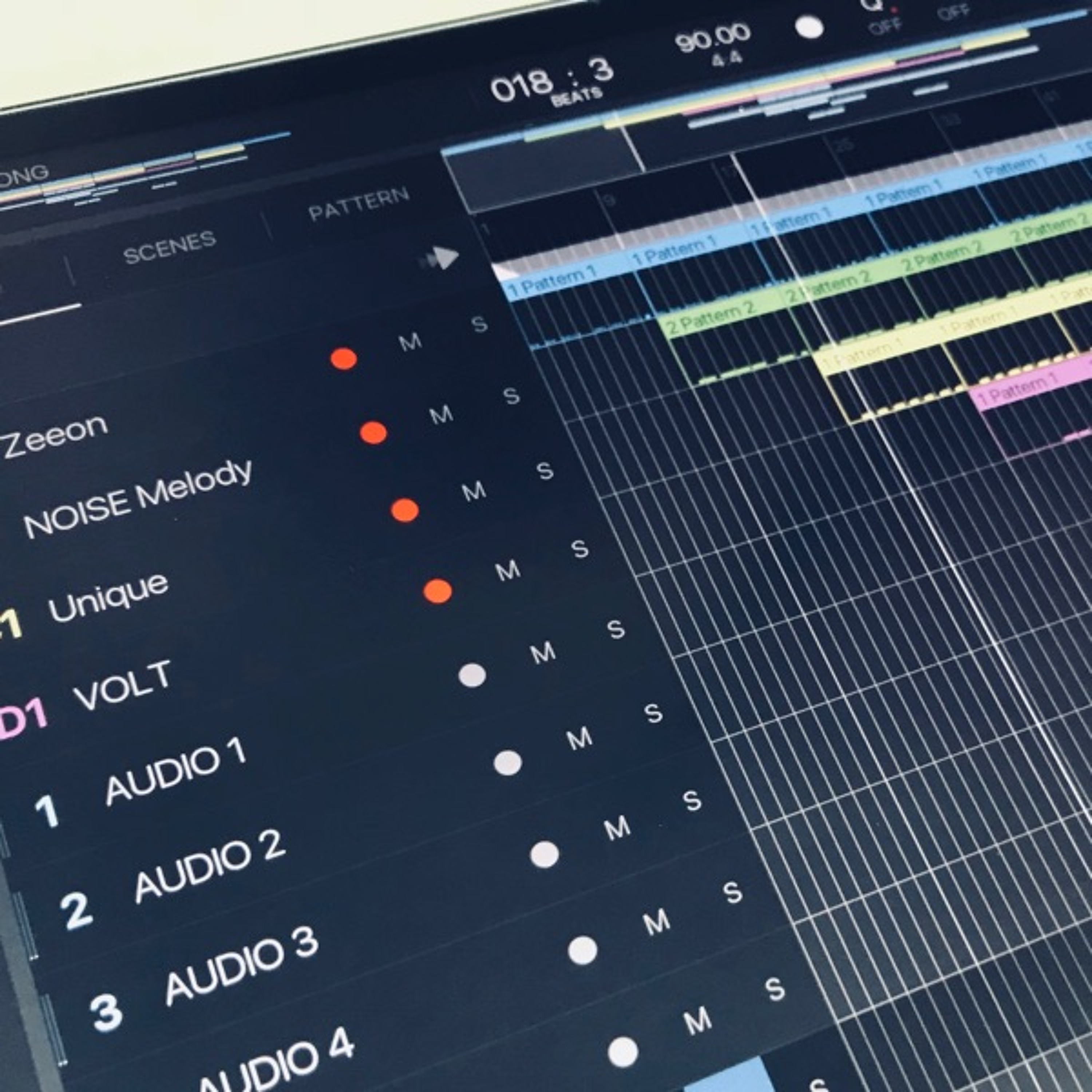This screenshot has height=1092, width=1092.
Task: Arm the Zeeon track for recording
Action: coord(344,358)
